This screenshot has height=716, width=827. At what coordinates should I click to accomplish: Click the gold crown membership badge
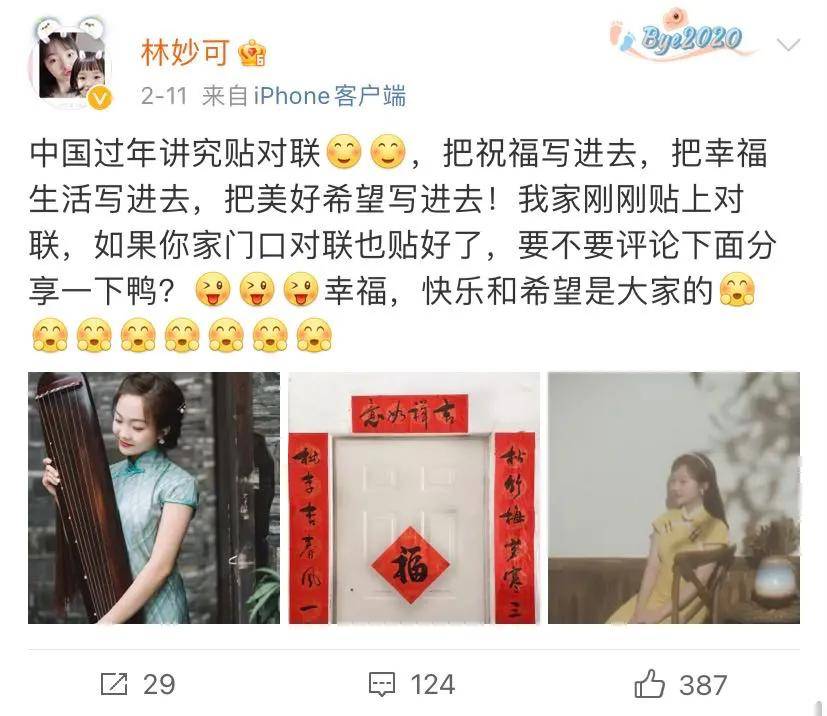click(x=252, y=53)
